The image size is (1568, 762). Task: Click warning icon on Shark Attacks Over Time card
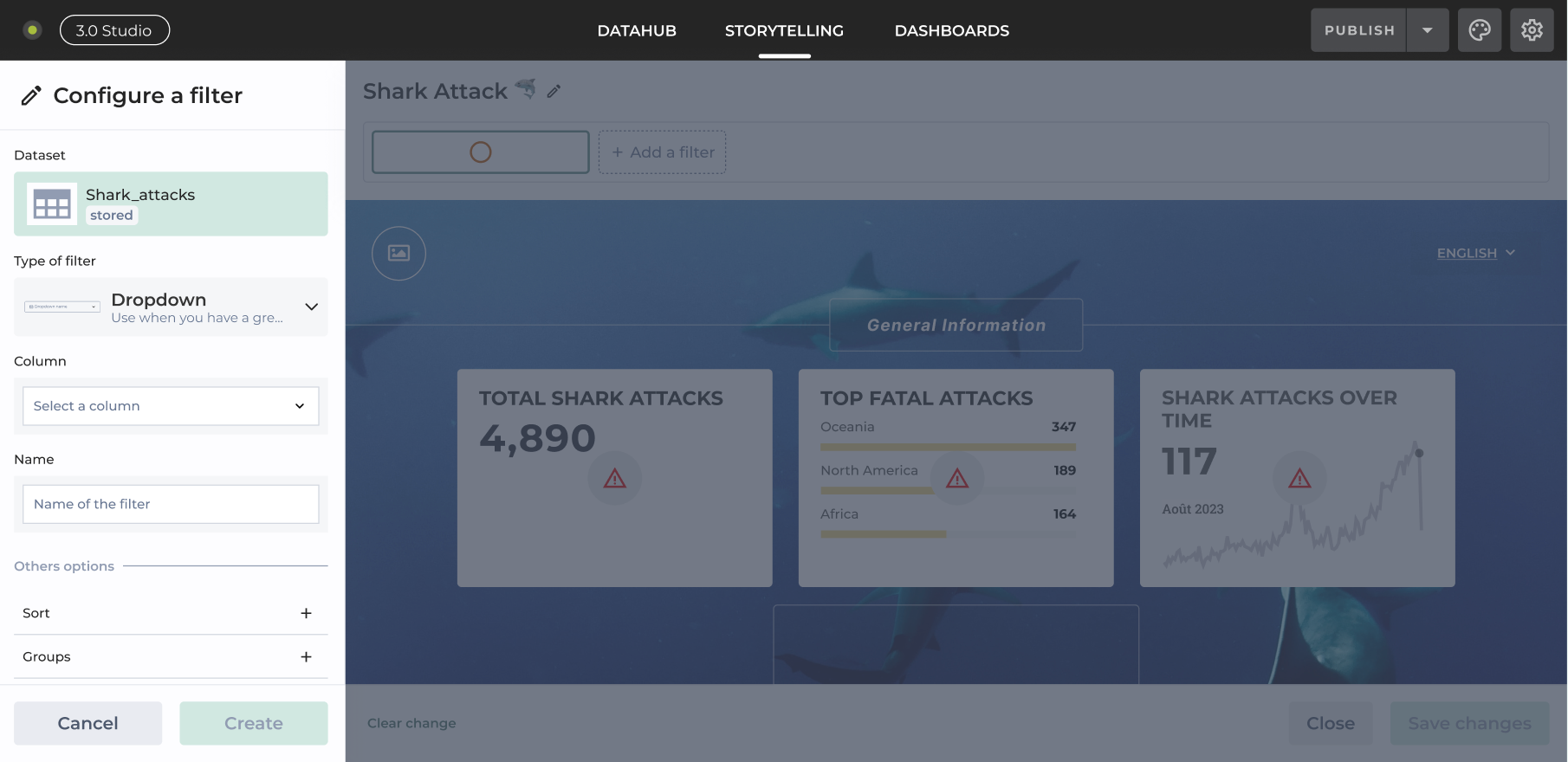click(x=1299, y=478)
